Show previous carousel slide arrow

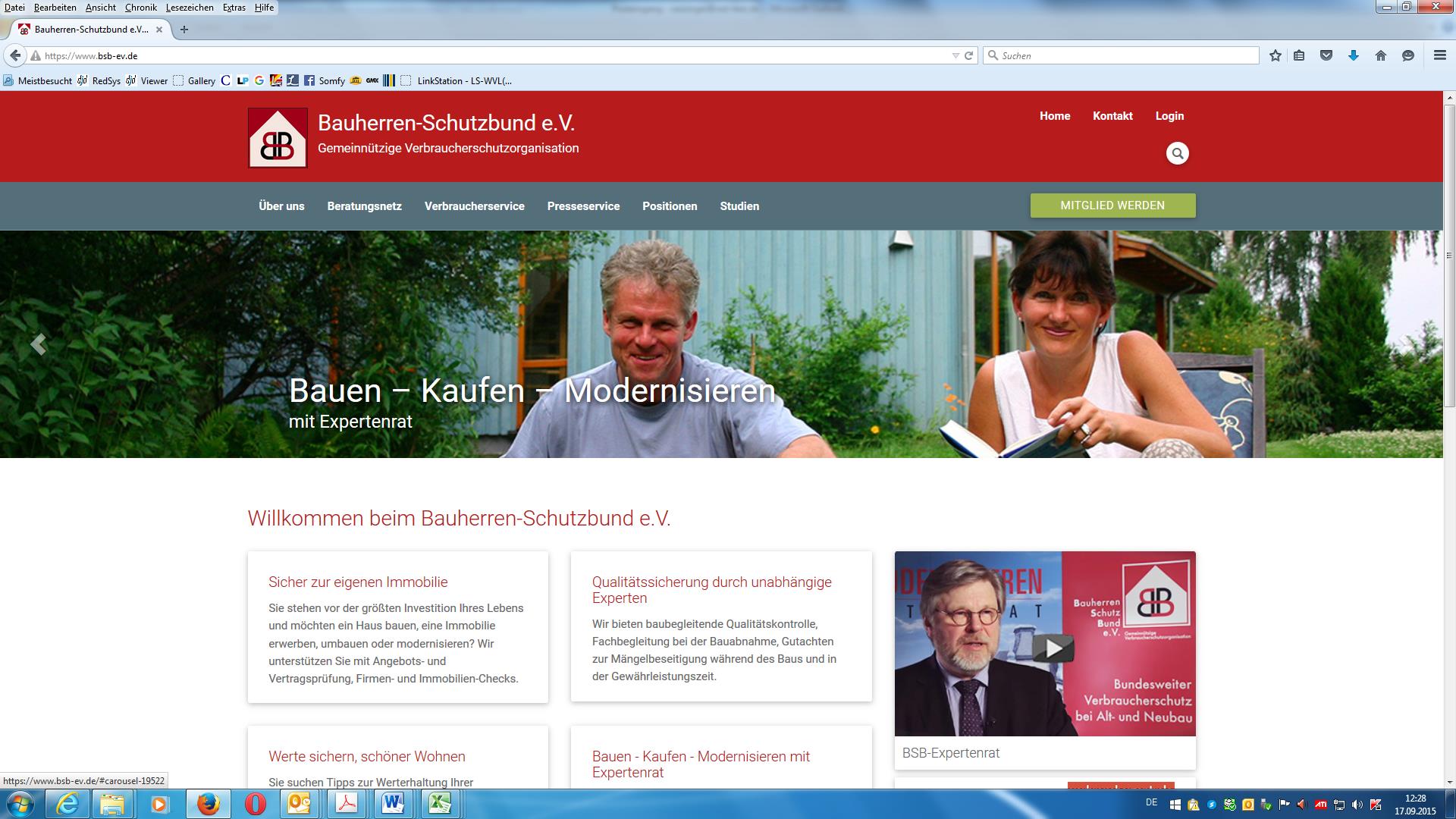pos(38,344)
